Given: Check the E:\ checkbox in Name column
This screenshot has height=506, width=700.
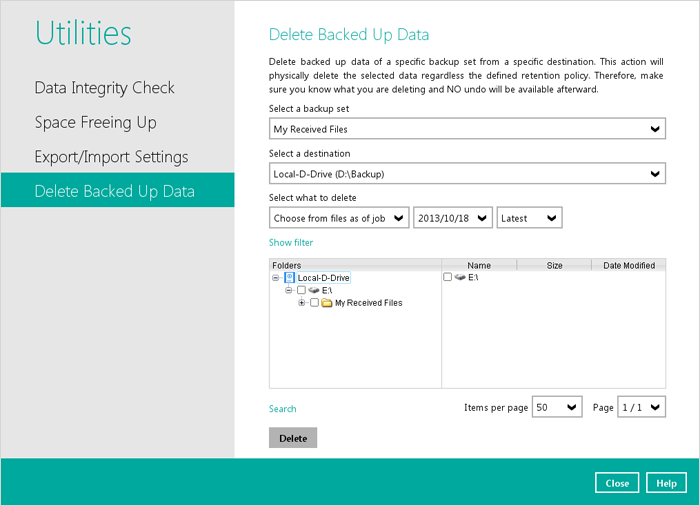Looking at the screenshot, I should point(447,277).
